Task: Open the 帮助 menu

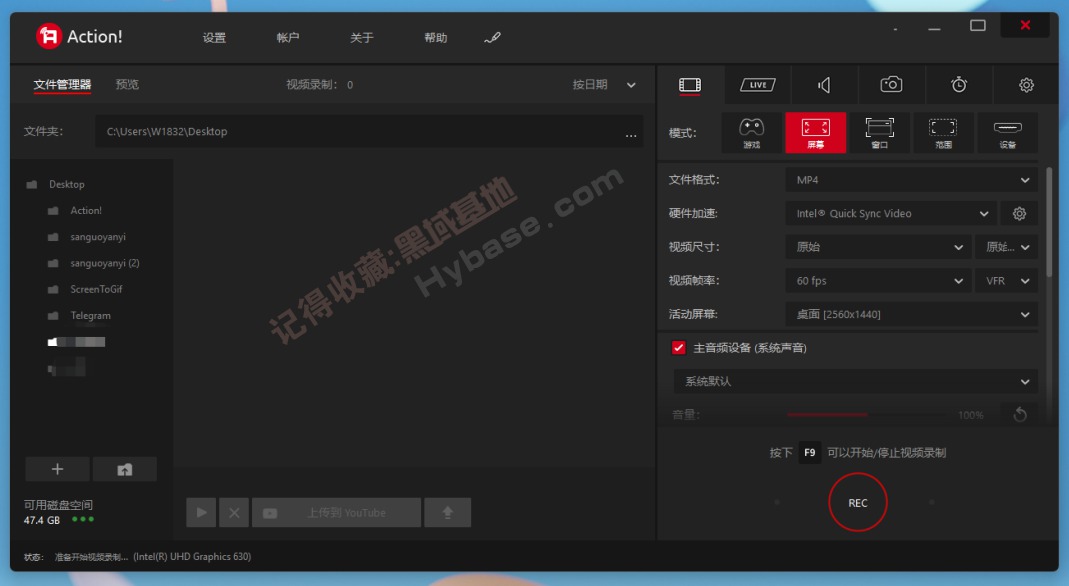Action: (436, 37)
